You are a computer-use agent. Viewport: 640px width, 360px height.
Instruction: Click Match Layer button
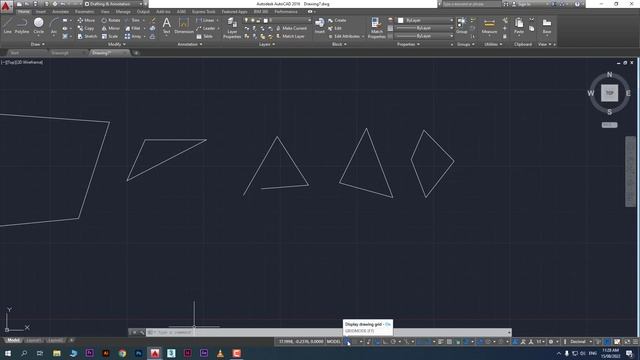(290, 36)
